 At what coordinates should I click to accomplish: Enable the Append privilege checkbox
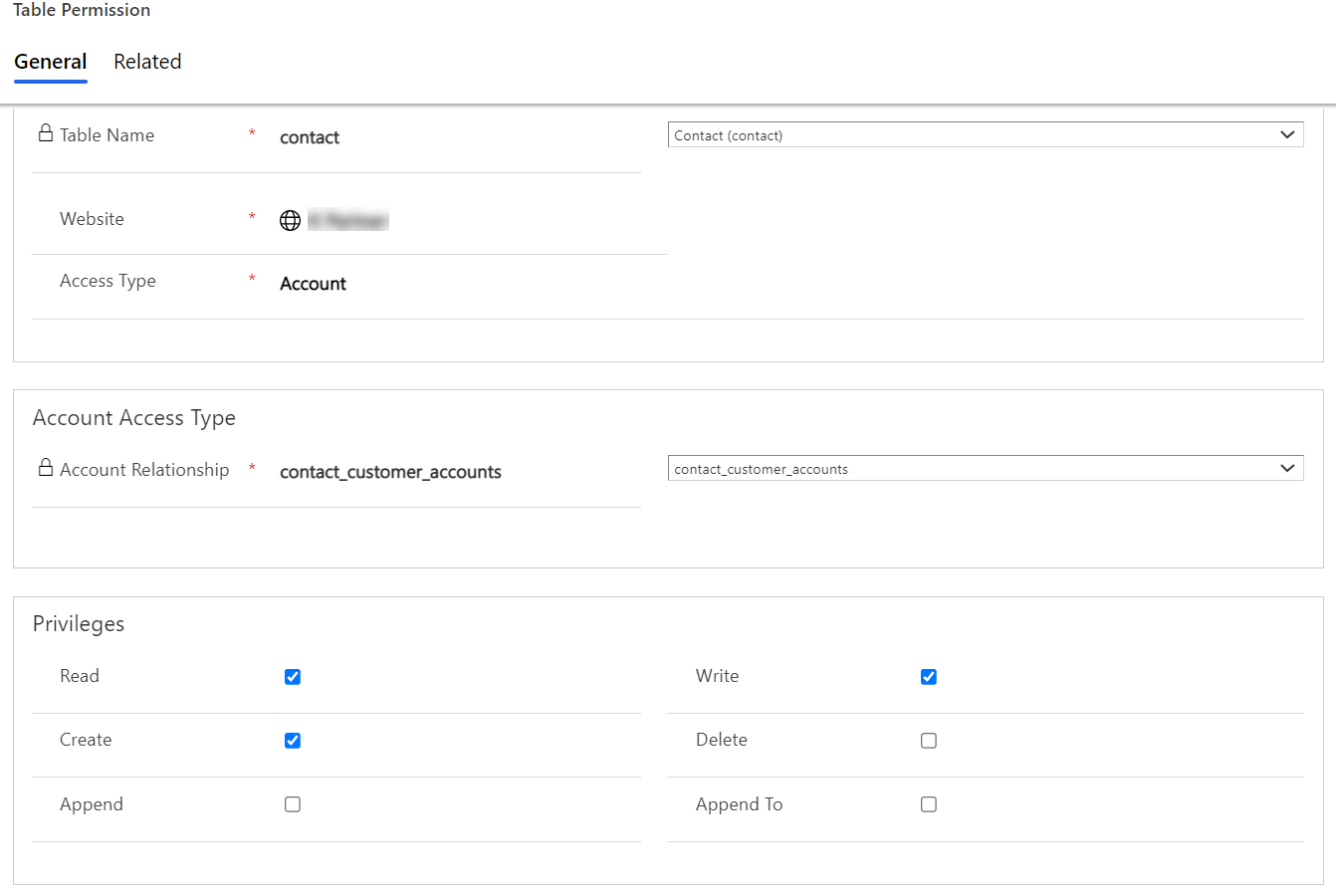(293, 804)
